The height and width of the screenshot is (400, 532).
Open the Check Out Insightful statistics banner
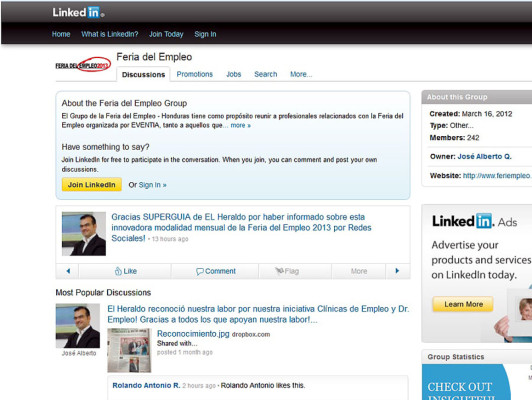pyautogui.click(x=466, y=382)
